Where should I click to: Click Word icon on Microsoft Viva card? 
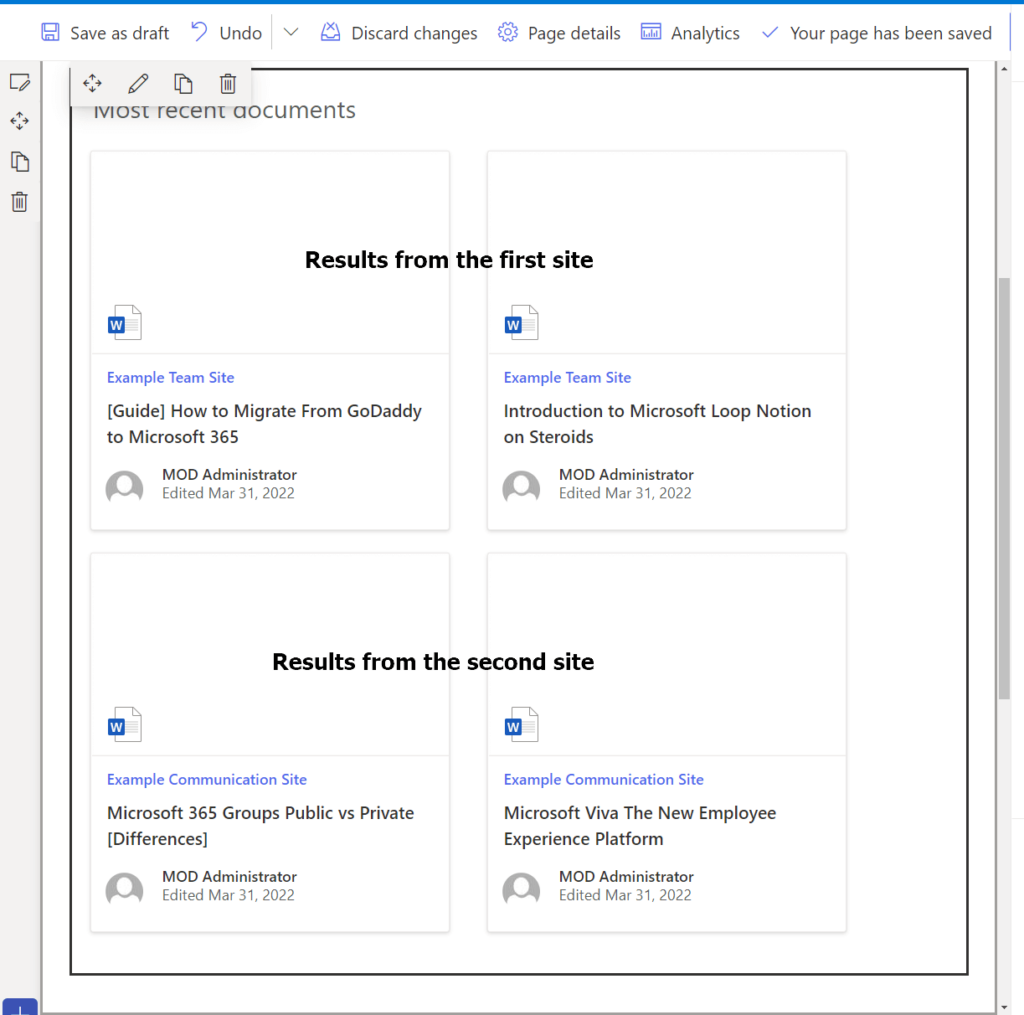point(521,724)
